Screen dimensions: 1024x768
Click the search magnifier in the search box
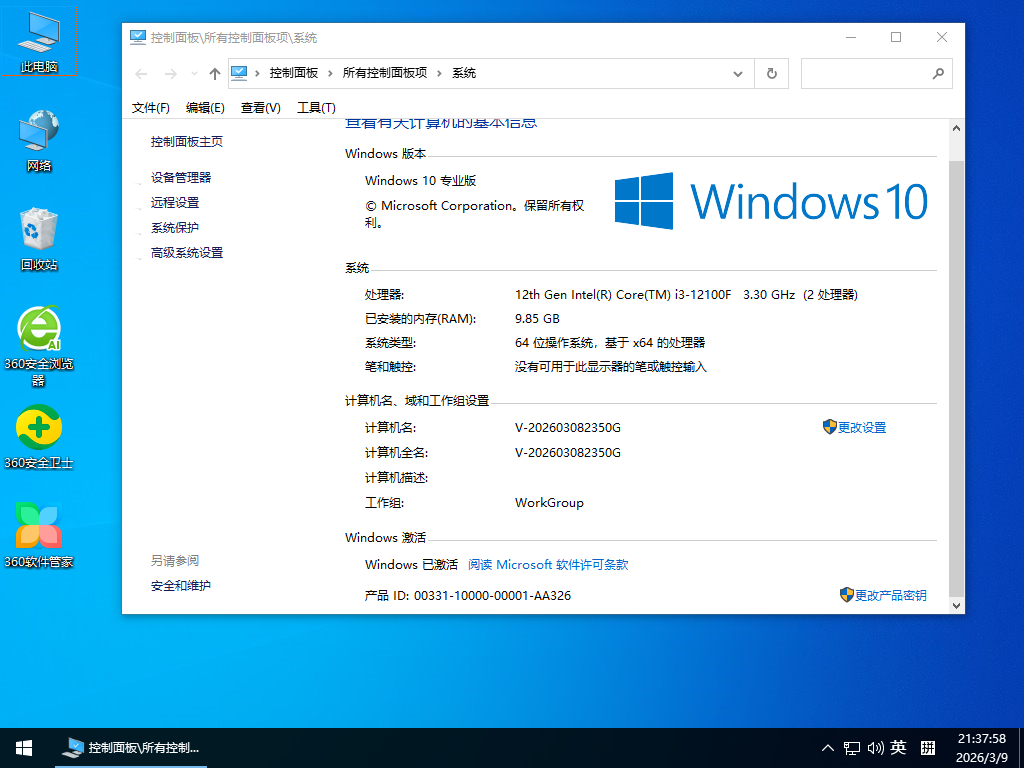click(938, 73)
